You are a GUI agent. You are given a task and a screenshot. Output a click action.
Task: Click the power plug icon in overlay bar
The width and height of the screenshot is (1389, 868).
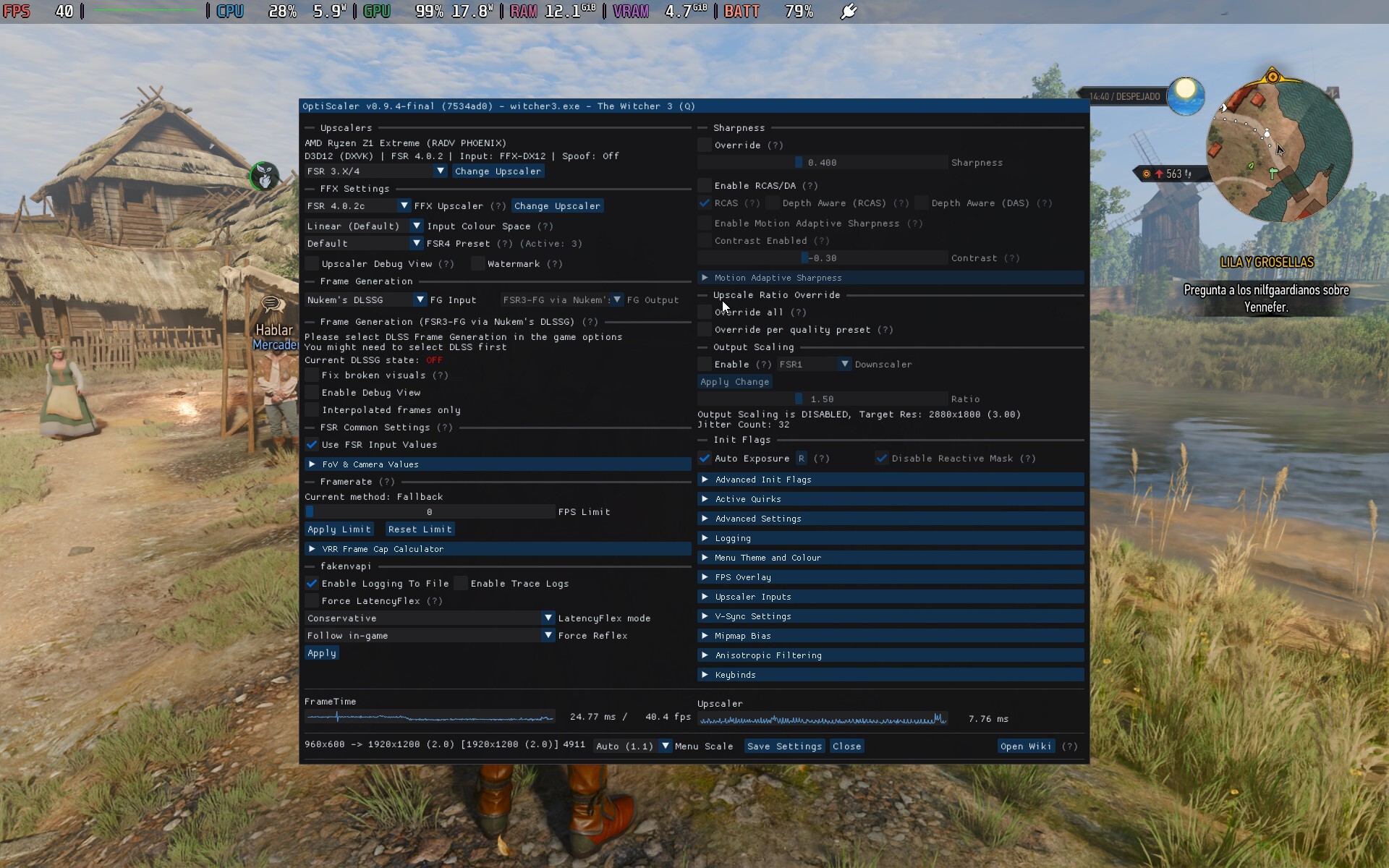(849, 12)
